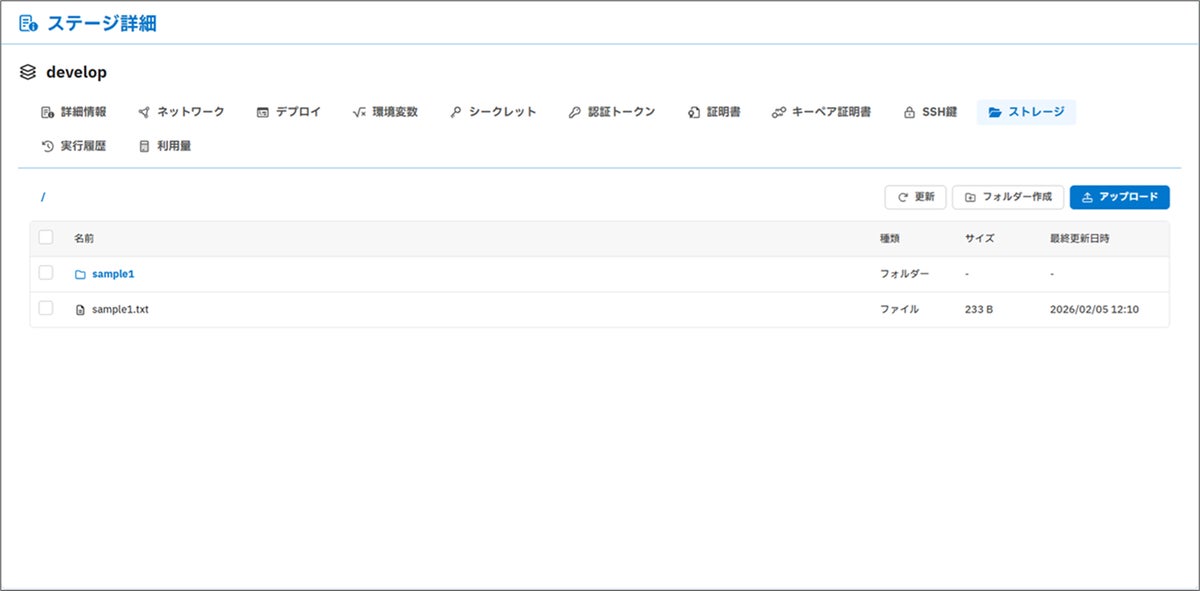1200x591 pixels.
Task: Click the new folder icon in フォルダー作成
Action: point(970,198)
